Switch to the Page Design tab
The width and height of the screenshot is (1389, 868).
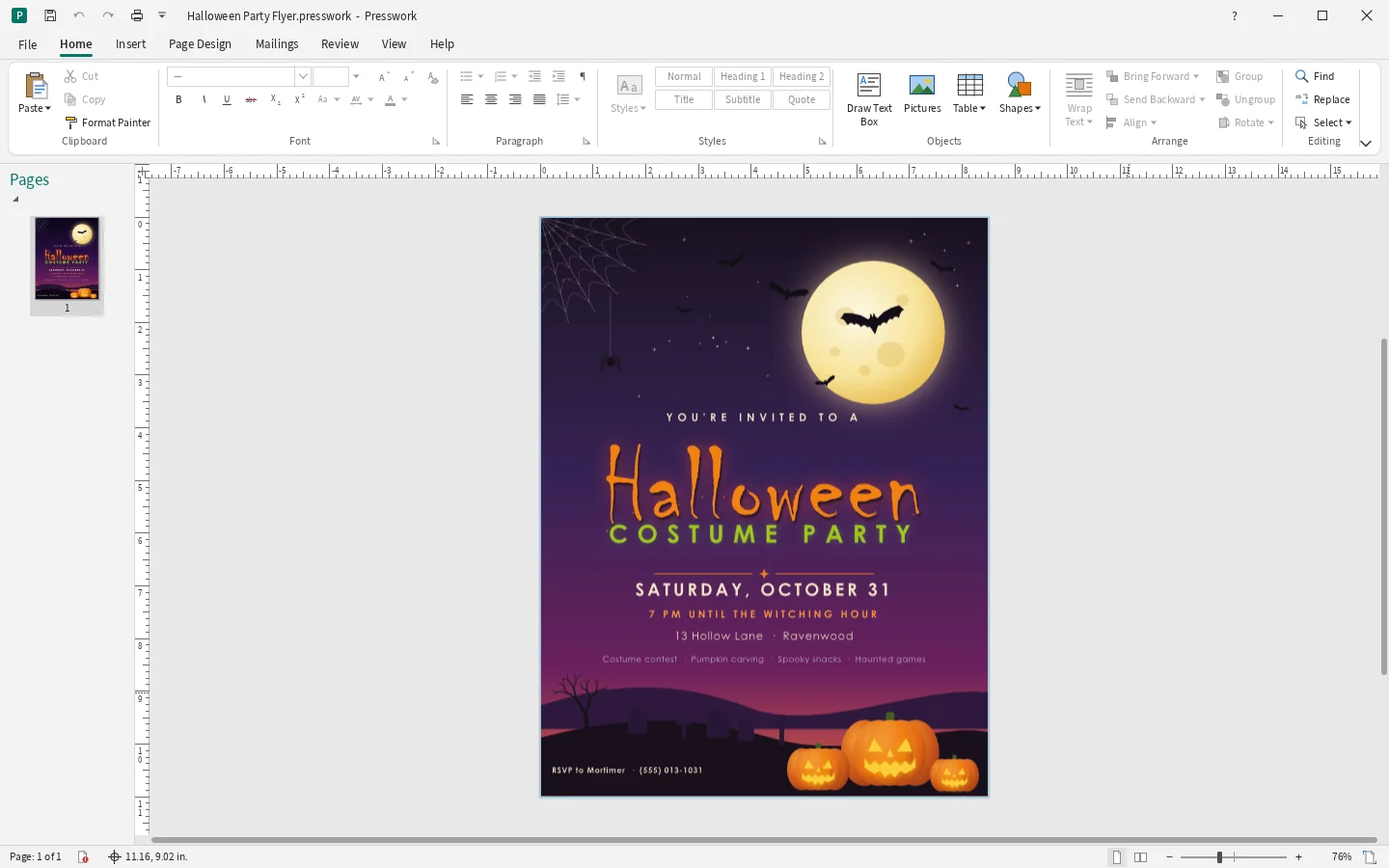(200, 44)
